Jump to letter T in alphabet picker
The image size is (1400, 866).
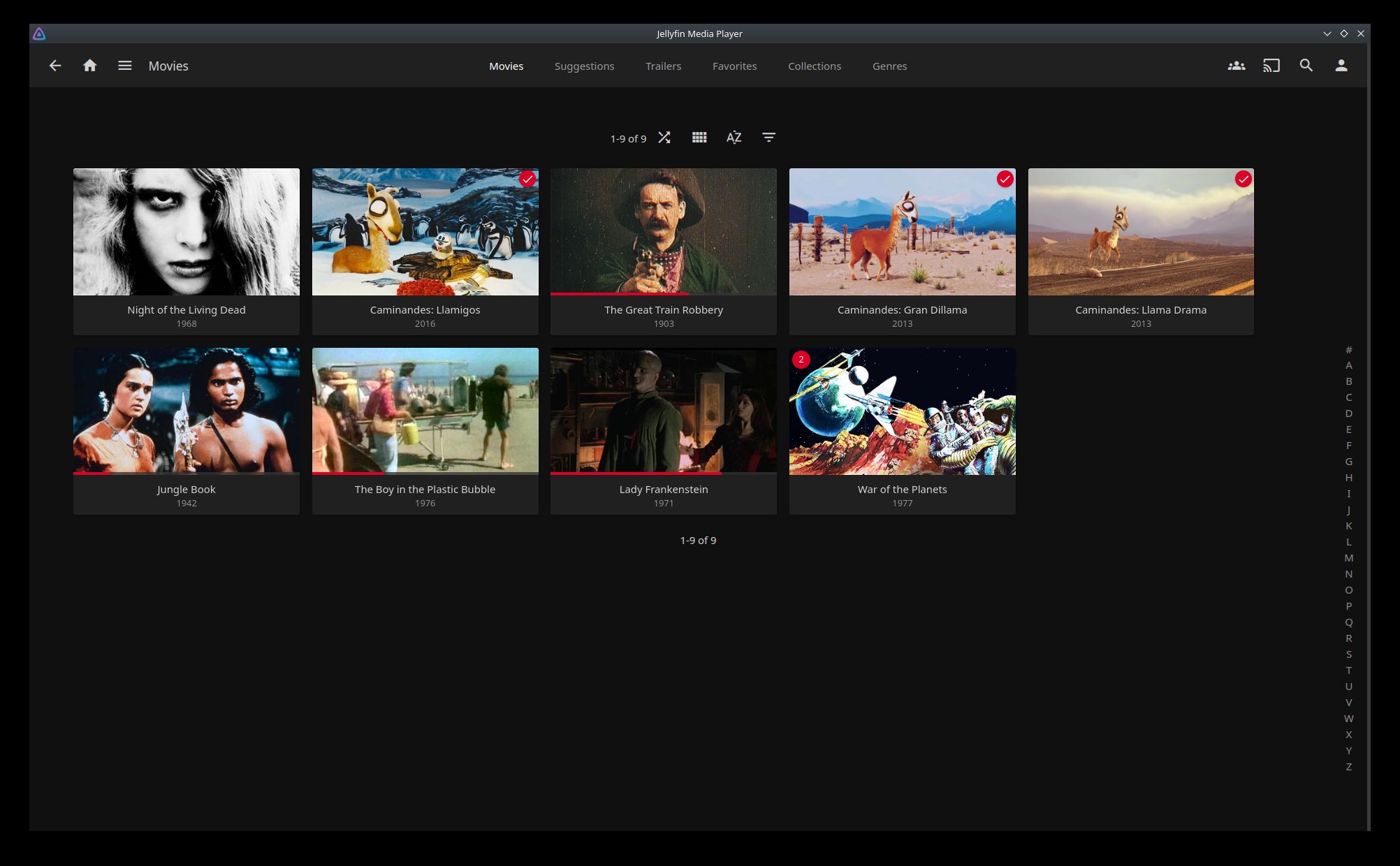point(1348,670)
